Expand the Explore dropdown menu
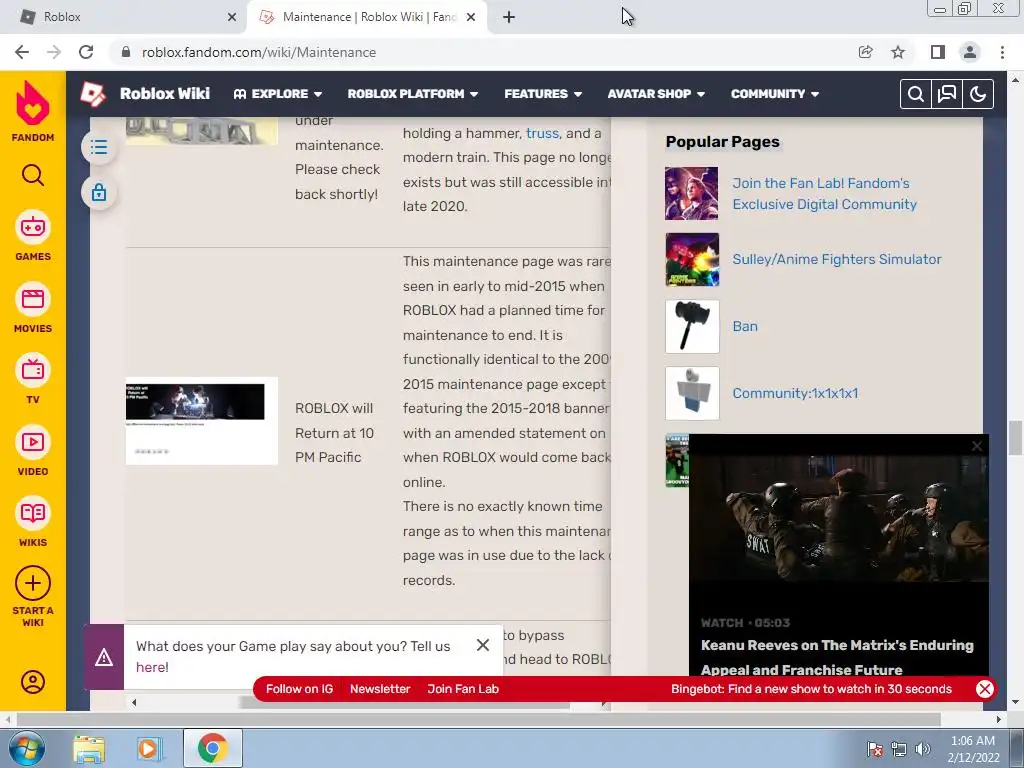Image resolution: width=1024 pixels, height=768 pixels. click(278, 94)
